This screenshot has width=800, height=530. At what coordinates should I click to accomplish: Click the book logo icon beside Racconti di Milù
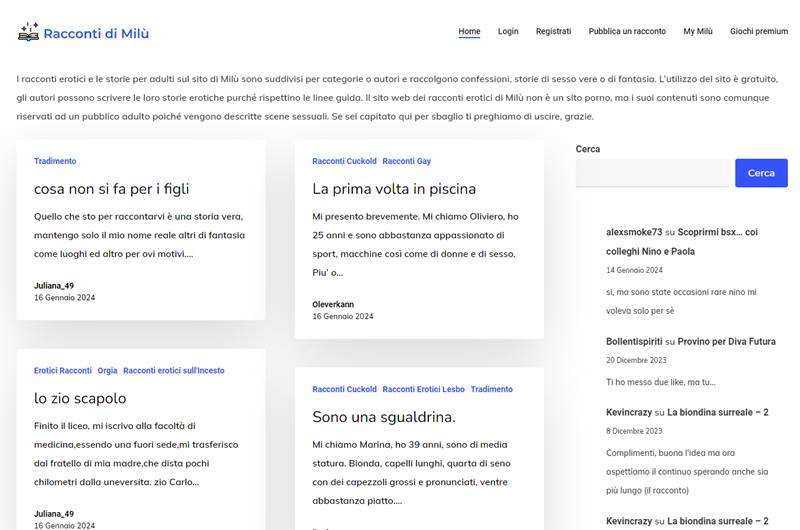coord(28,32)
